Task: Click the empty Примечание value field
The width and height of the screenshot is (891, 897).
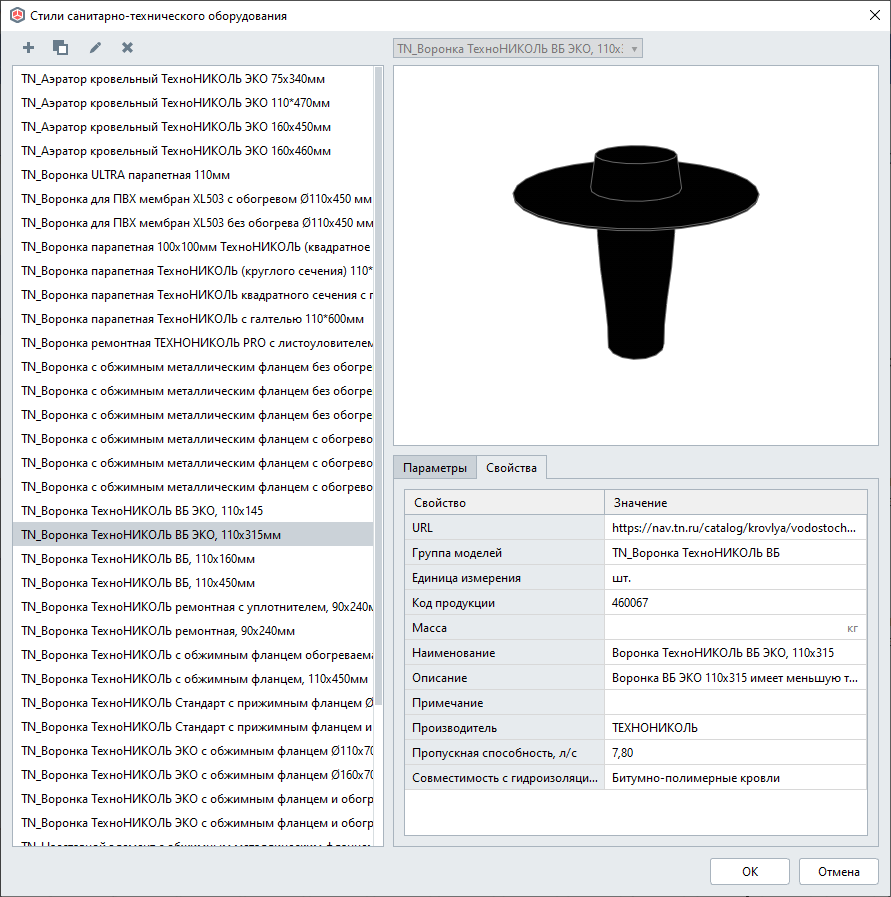Action: (735, 703)
